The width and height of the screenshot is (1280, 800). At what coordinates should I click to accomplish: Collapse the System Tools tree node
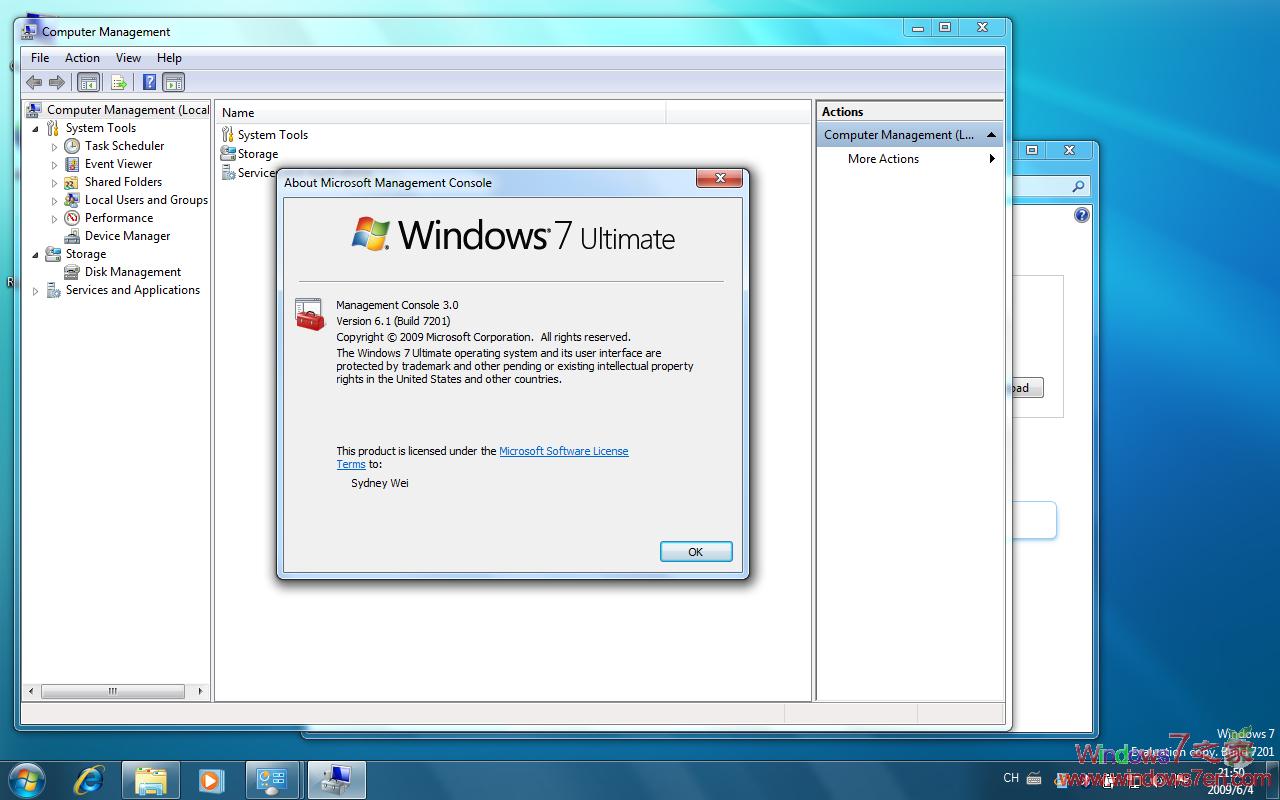pyautogui.click(x=36, y=129)
